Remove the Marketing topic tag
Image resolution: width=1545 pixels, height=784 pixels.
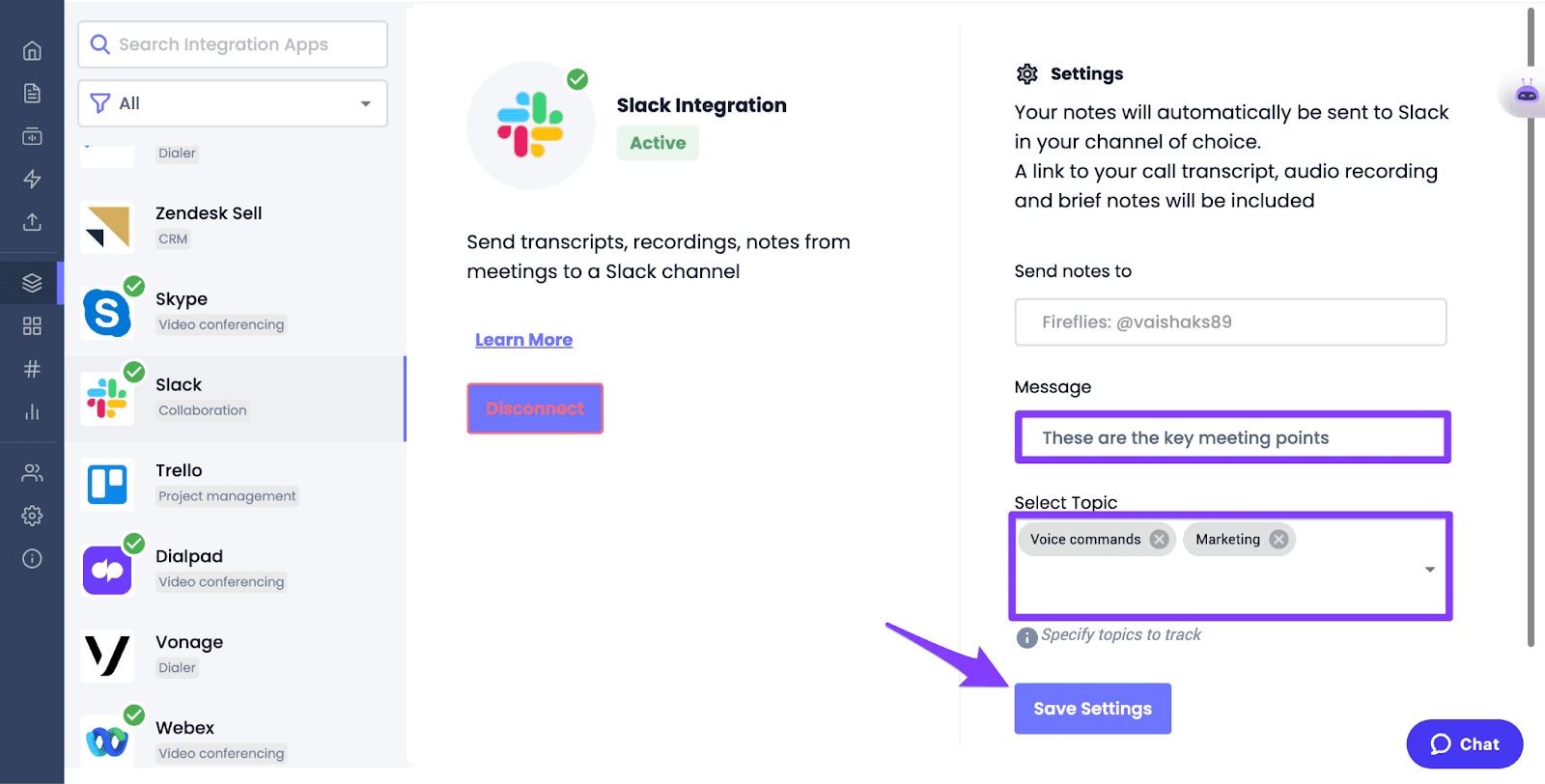click(x=1278, y=539)
